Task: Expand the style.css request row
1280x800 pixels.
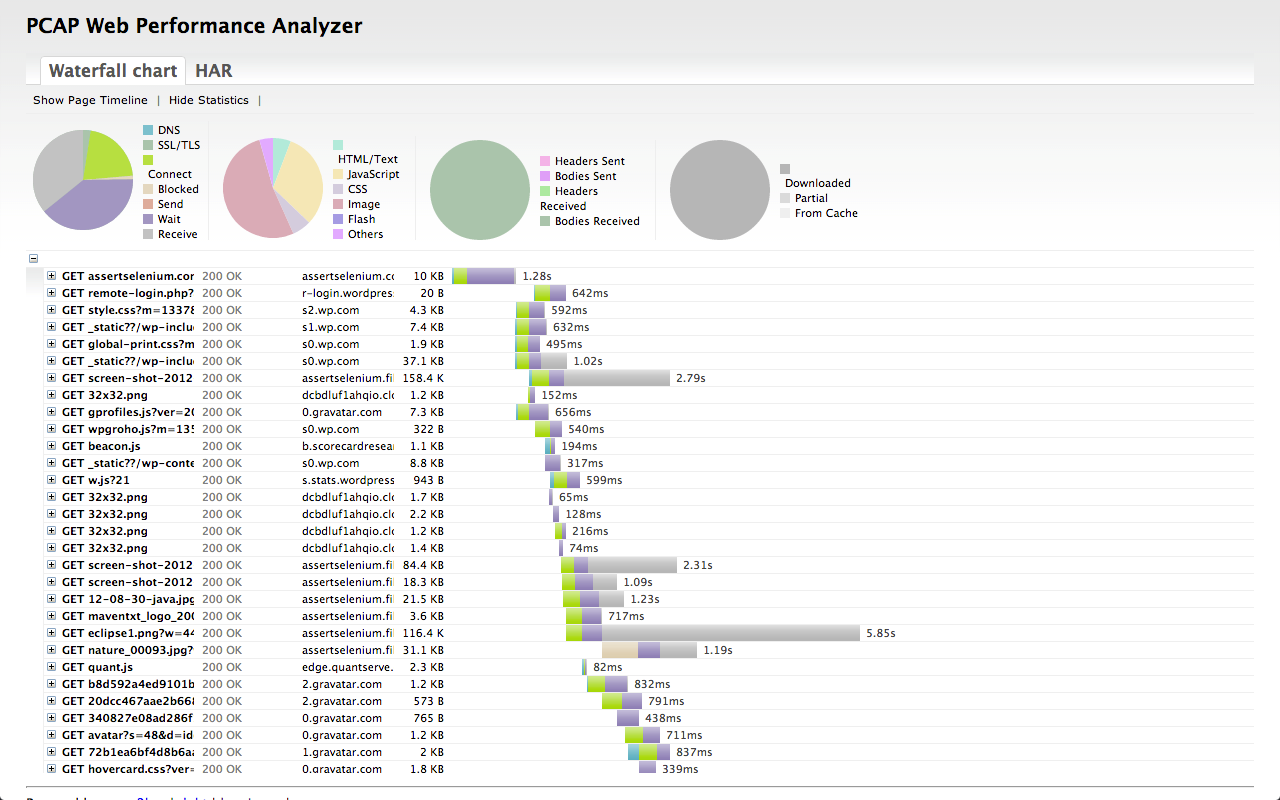Action: (52, 310)
